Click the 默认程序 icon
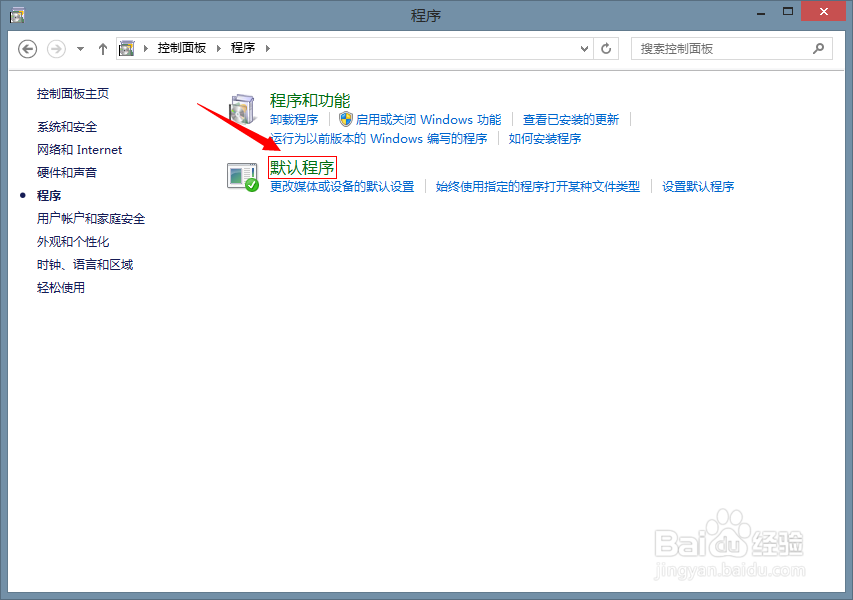 point(243,177)
